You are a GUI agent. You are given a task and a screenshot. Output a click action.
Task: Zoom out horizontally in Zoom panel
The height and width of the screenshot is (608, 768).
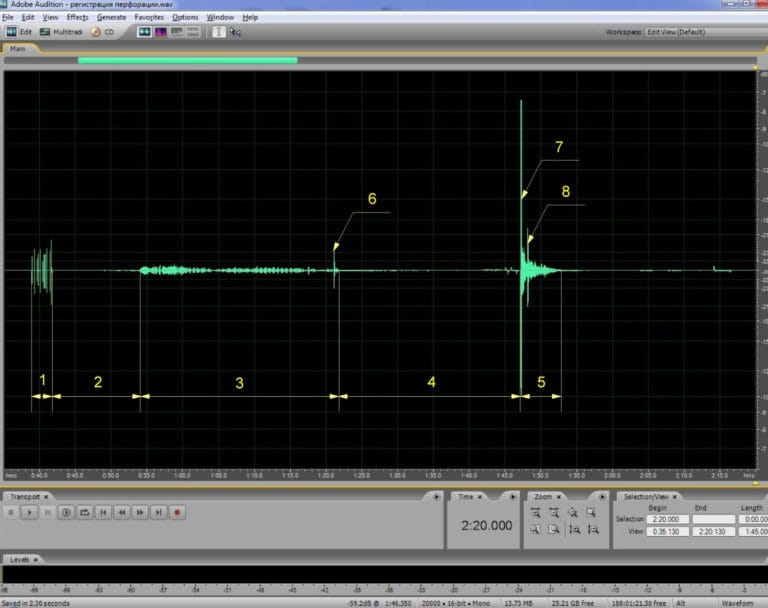point(554,512)
